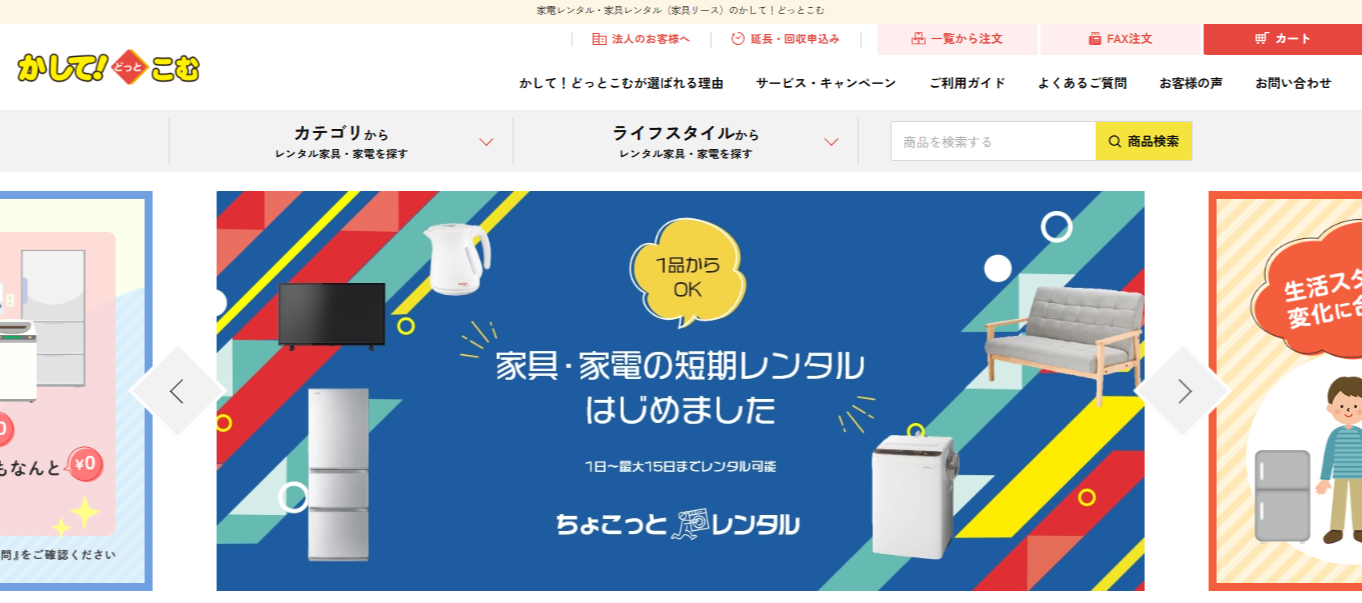Show the previous carousel slide arrow
The image size is (1362, 603).
tap(177, 391)
